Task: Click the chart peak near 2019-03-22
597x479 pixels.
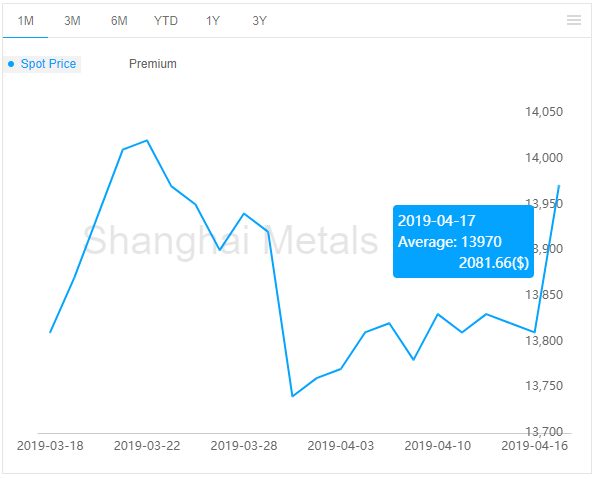Action: point(147,141)
